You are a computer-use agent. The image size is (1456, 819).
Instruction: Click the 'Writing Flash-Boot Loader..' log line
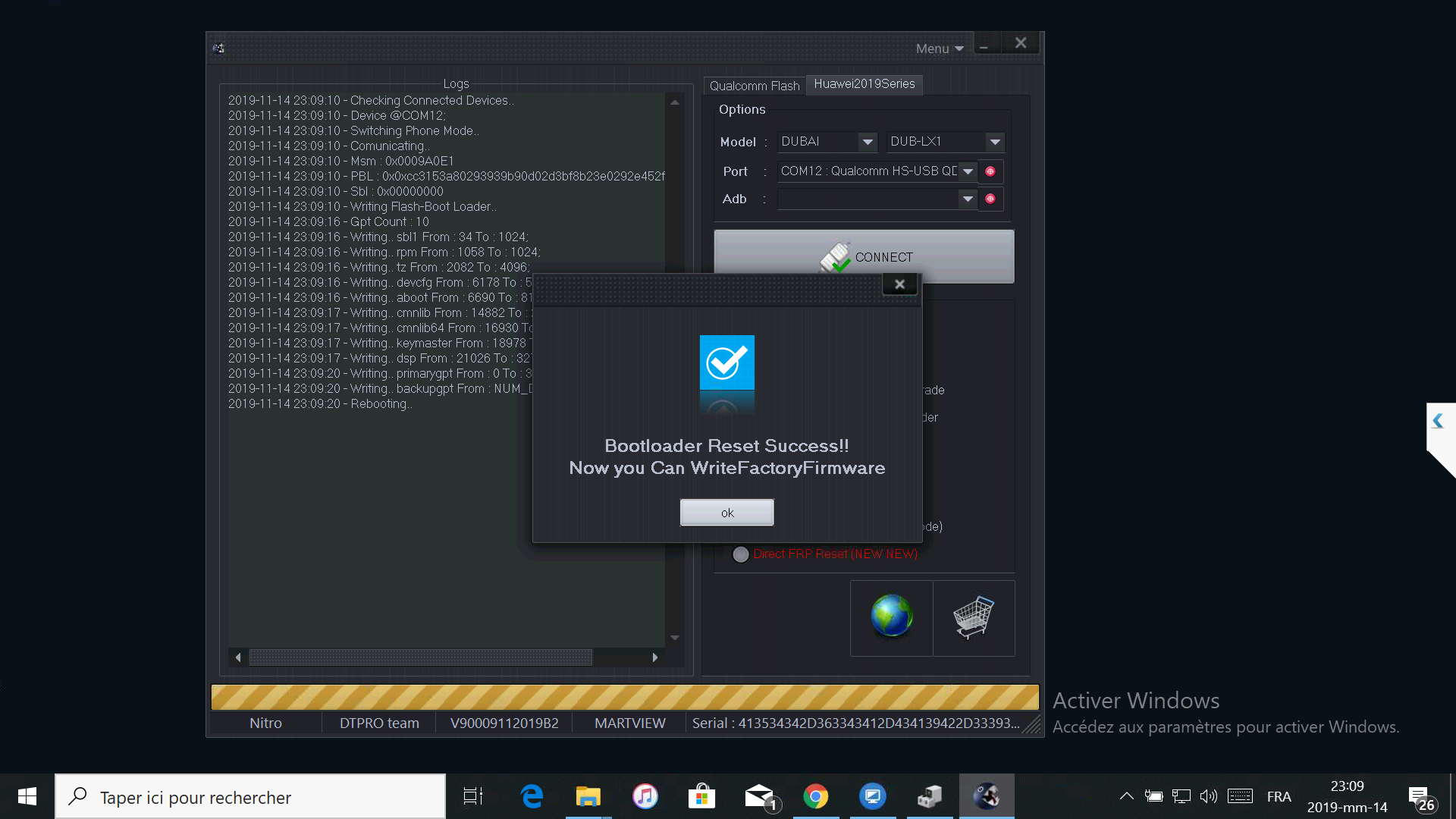tap(362, 207)
